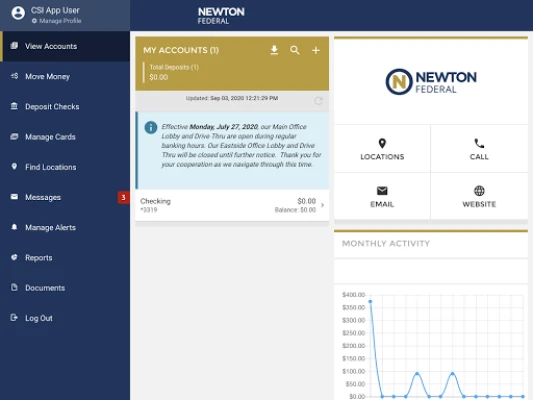Expand Checking account row chevron
The width and height of the screenshot is (533, 400).
(322, 205)
